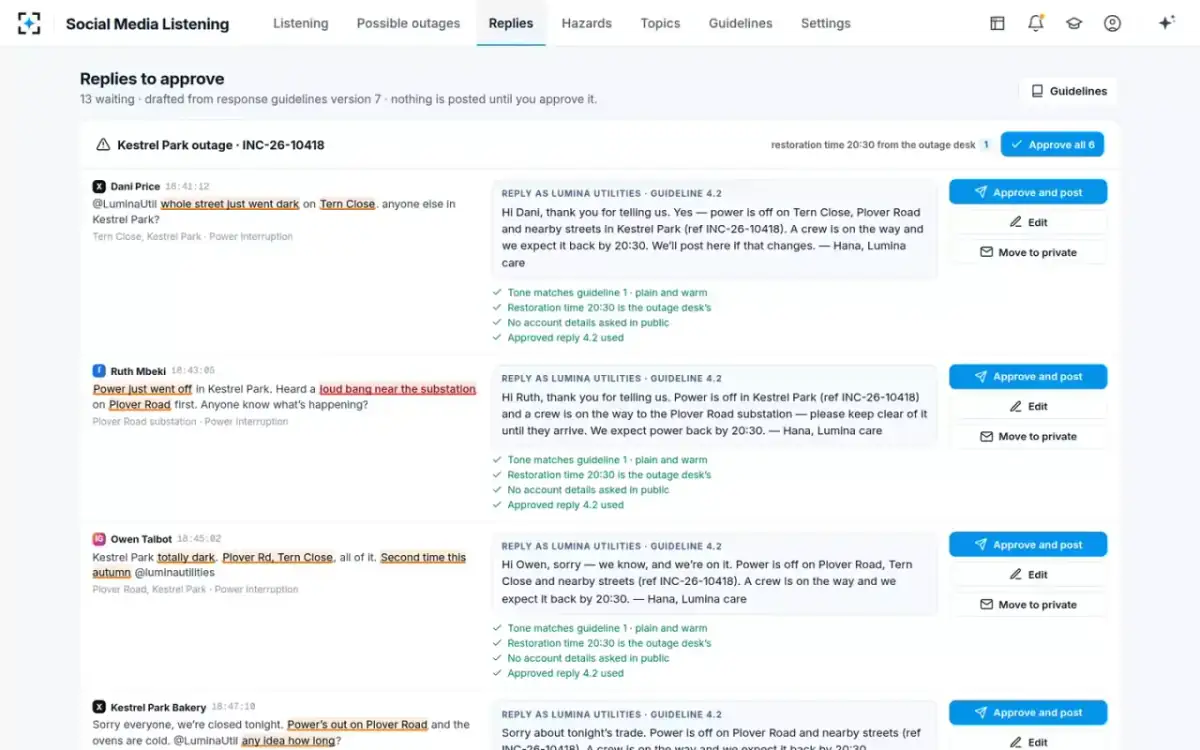The height and width of the screenshot is (750, 1200).
Task: Edit the reply to Dani Price
Action: pyautogui.click(x=1028, y=222)
